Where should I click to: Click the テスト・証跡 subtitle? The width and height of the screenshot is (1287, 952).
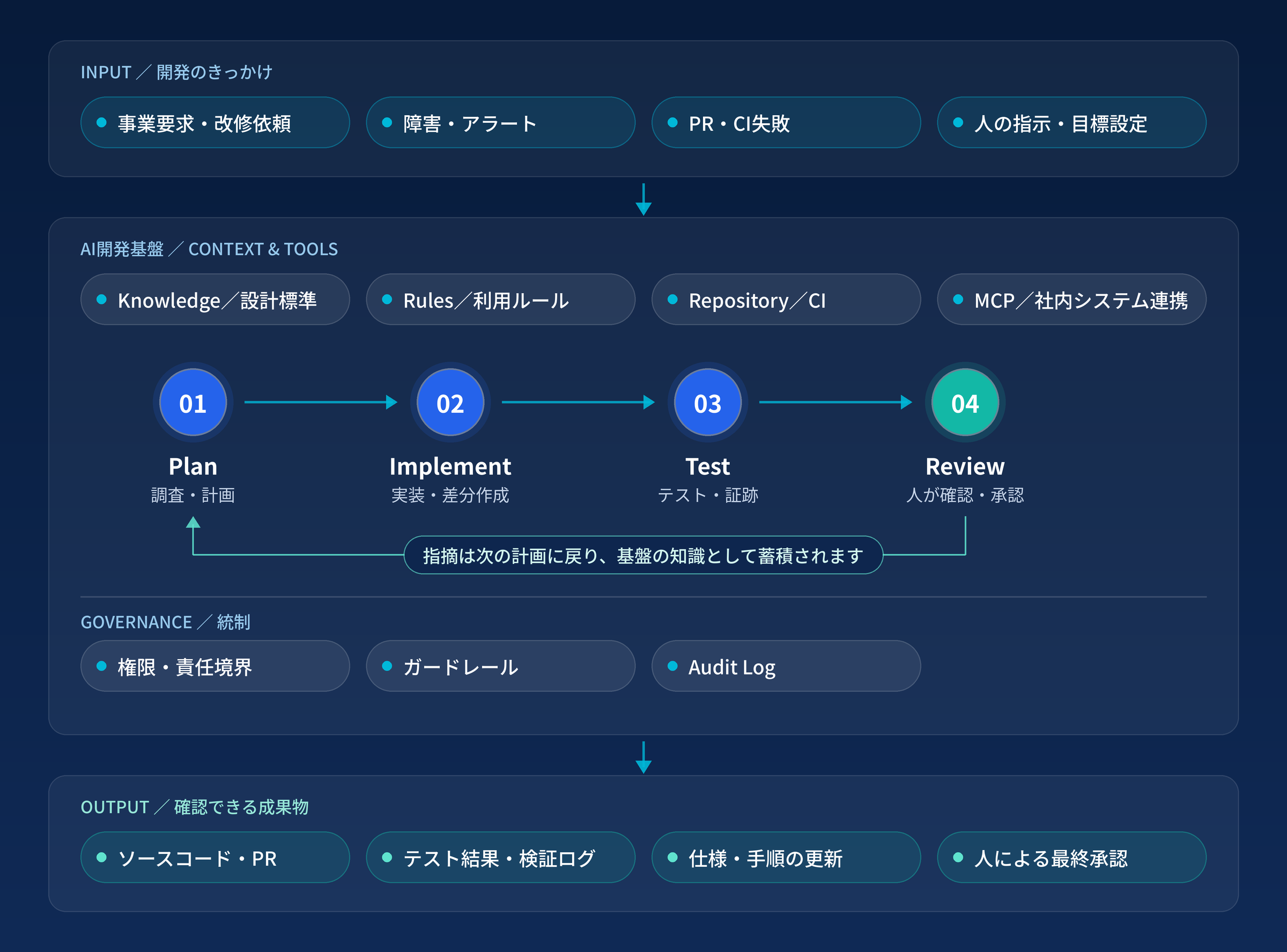click(708, 495)
